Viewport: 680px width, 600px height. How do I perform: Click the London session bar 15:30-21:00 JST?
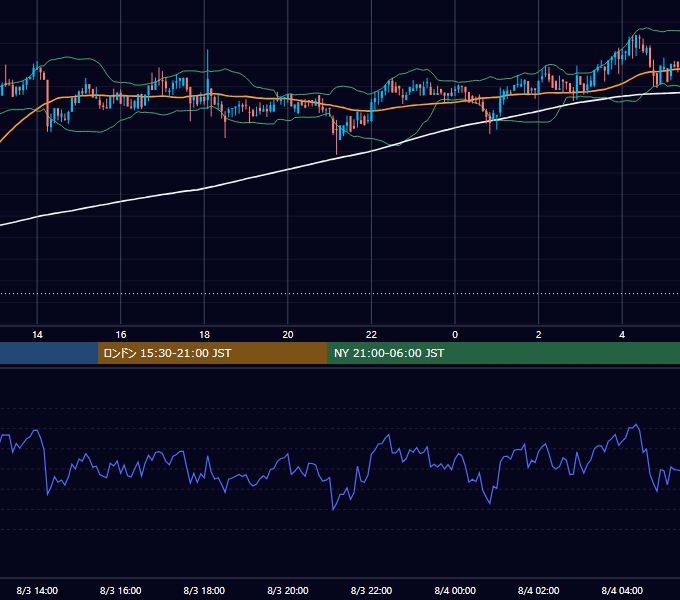coord(212,353)
